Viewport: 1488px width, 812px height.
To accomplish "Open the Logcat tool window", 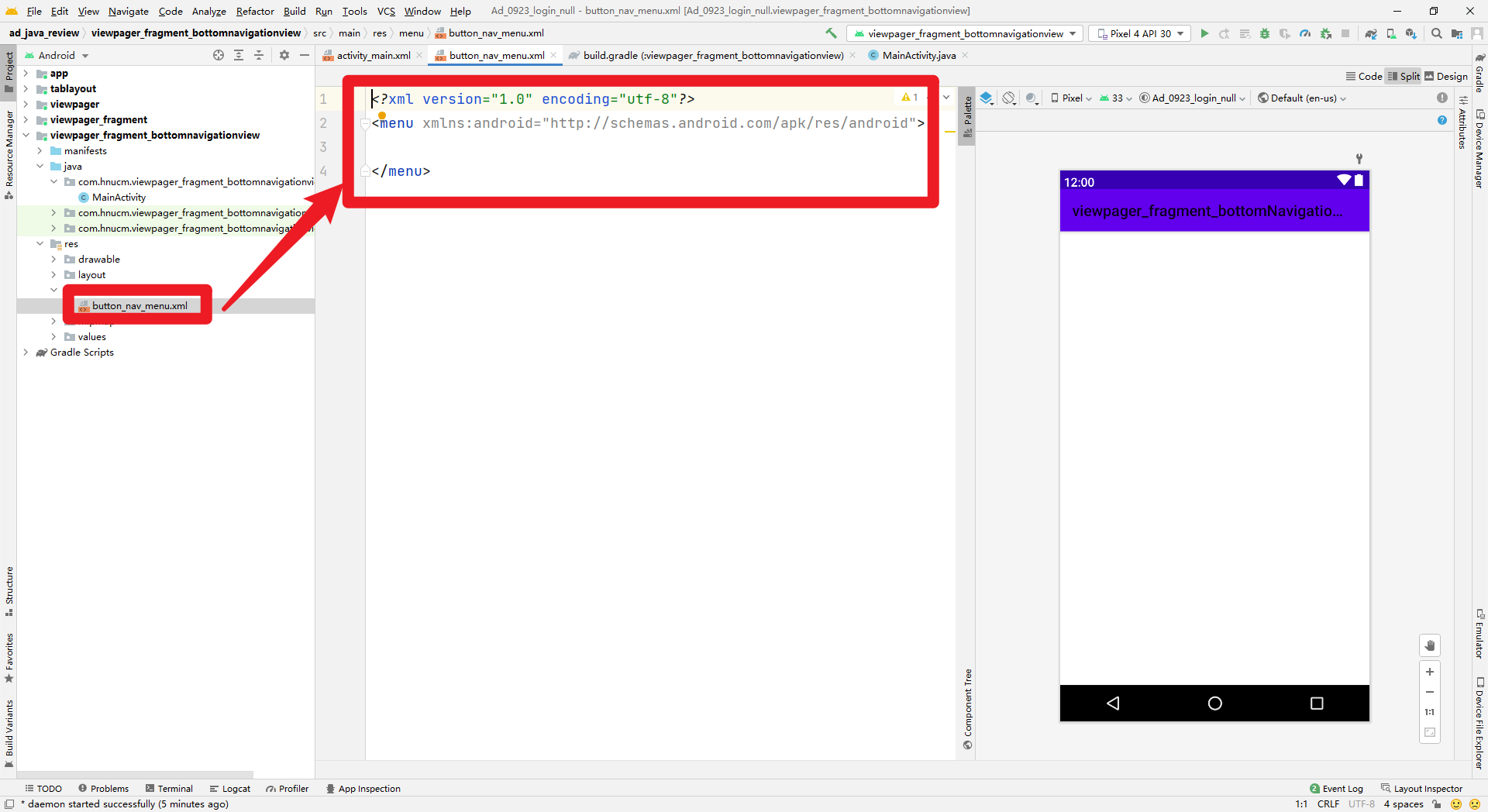I will click(x=229, y=788).
